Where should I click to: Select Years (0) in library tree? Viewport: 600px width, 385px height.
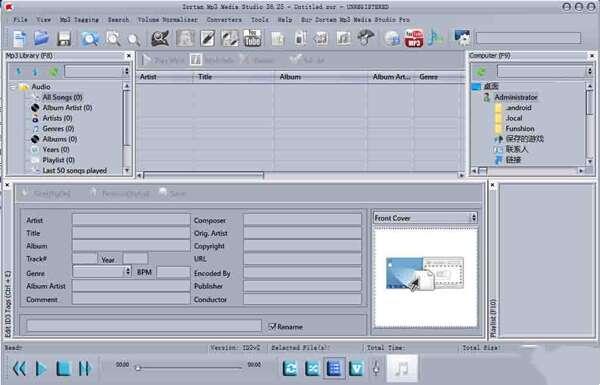click(x=56, y=150)
